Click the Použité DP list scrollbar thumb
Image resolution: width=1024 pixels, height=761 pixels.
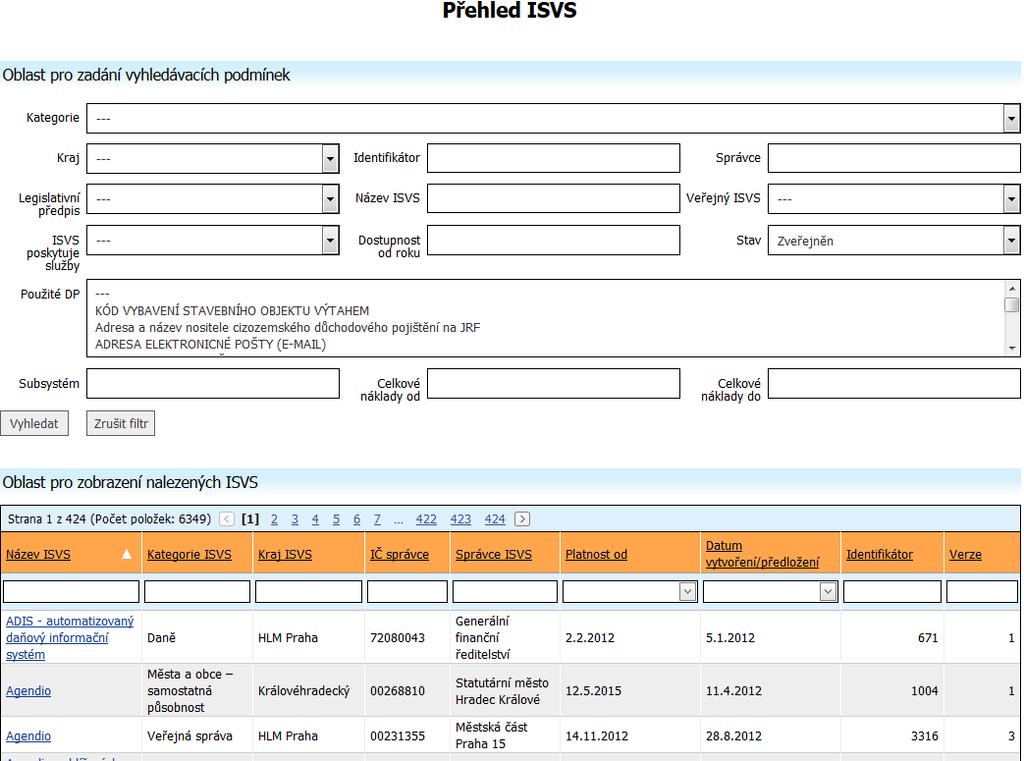pyautogui.click(x=1012, y=305)
